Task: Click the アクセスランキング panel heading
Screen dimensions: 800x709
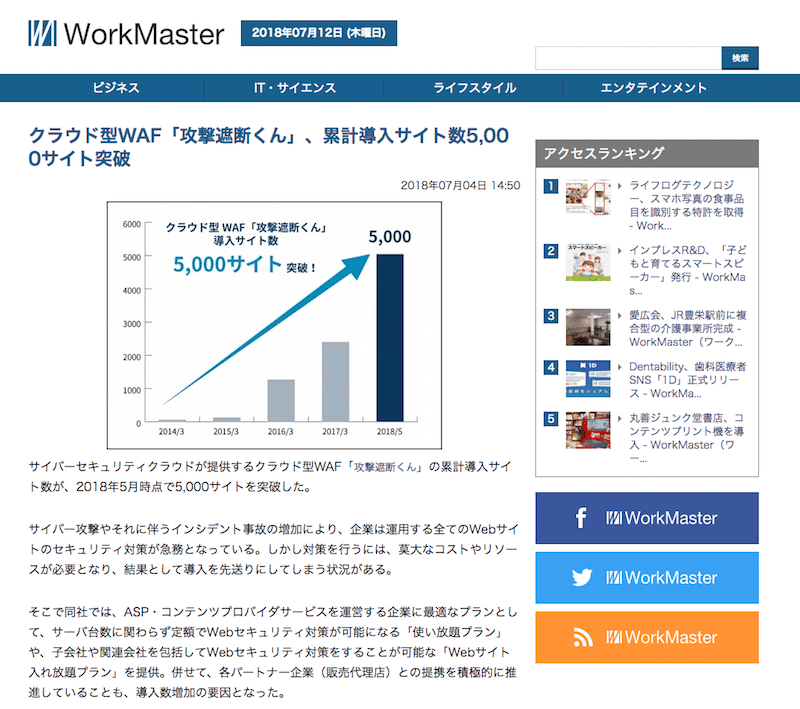Action: [x=647, y=154]
